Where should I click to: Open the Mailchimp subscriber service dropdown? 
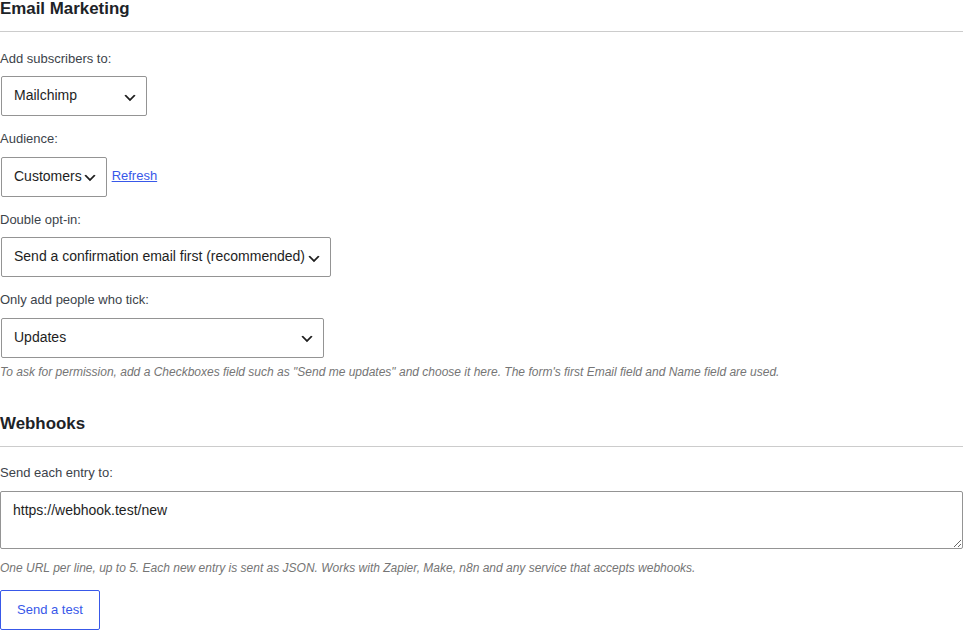74,96
